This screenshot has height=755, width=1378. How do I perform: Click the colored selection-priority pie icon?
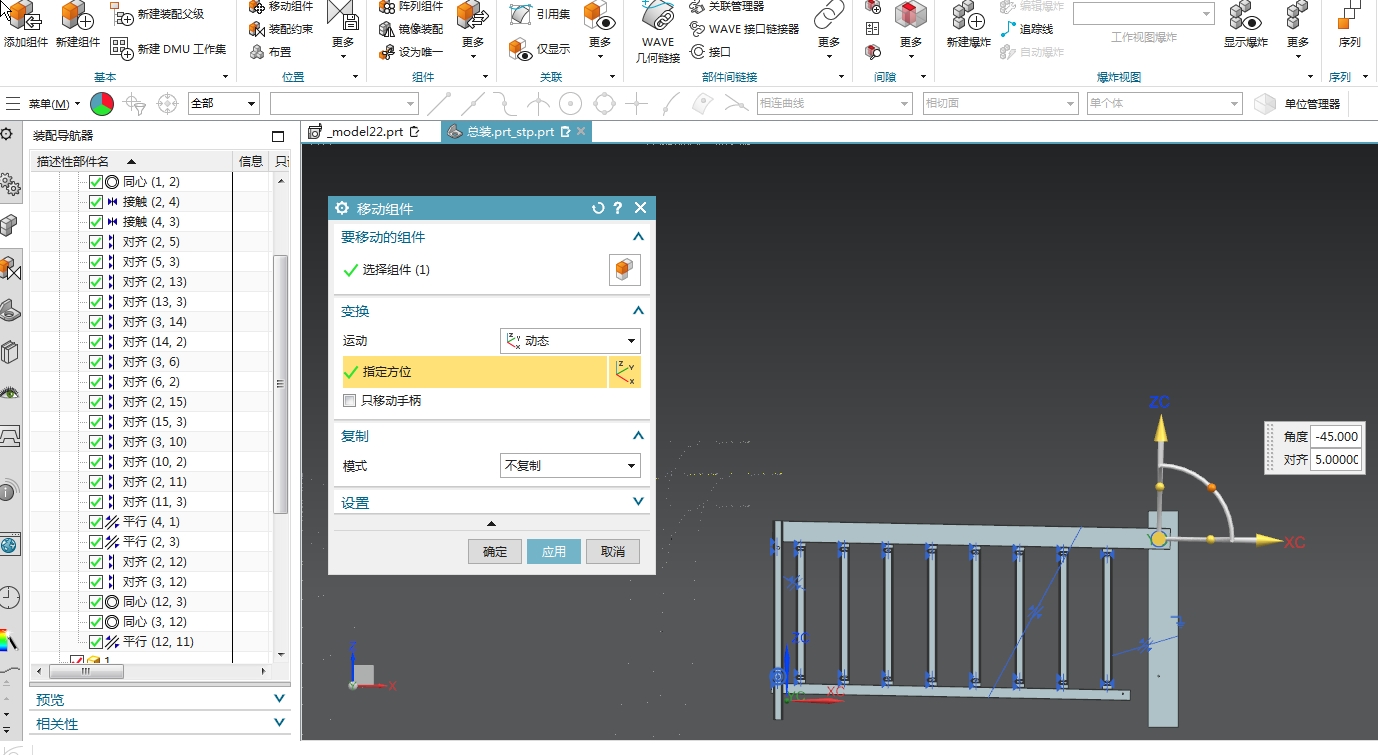point(102,103)
